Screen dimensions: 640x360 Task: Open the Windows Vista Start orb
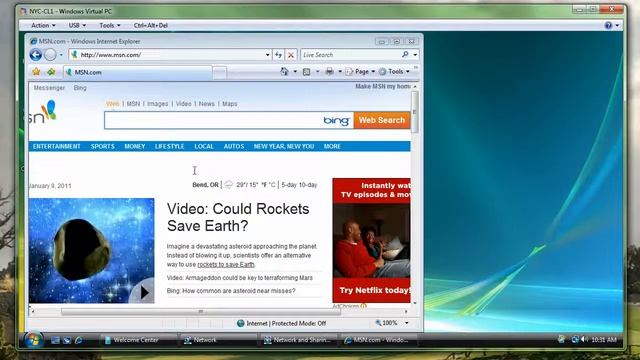click(33, 340)
